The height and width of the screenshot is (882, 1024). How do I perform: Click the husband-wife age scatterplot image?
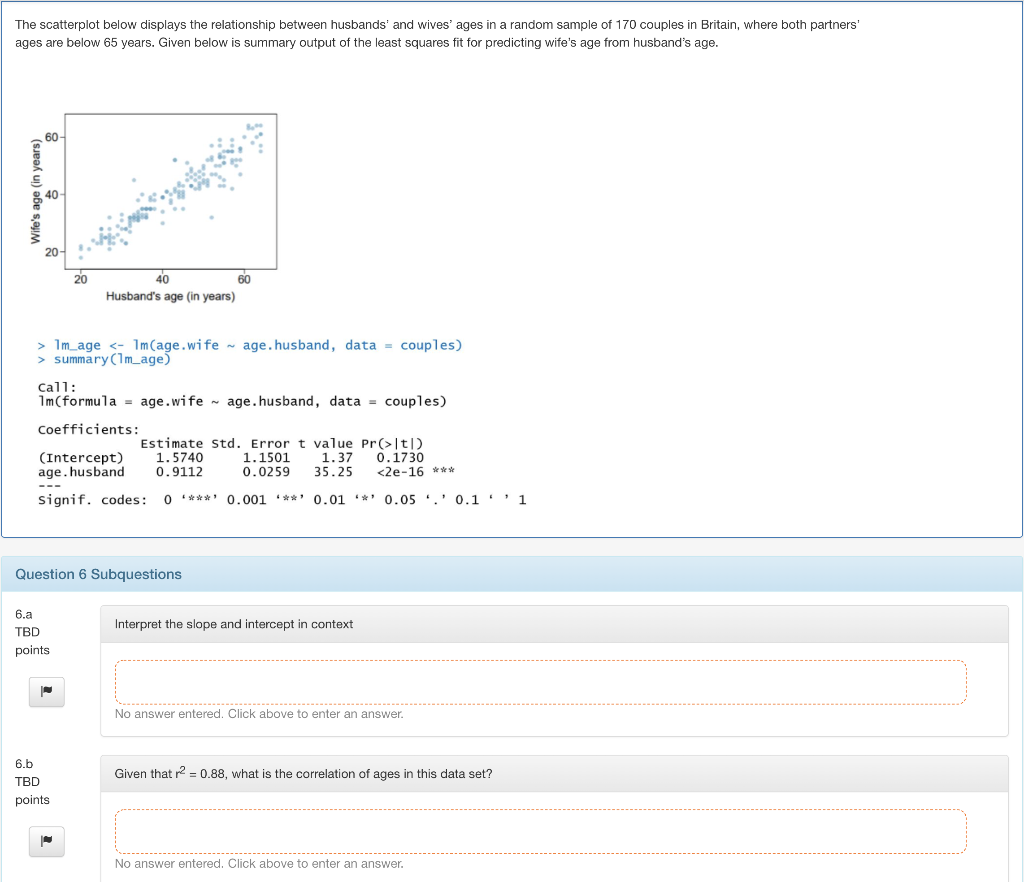[x=154, y=208]
